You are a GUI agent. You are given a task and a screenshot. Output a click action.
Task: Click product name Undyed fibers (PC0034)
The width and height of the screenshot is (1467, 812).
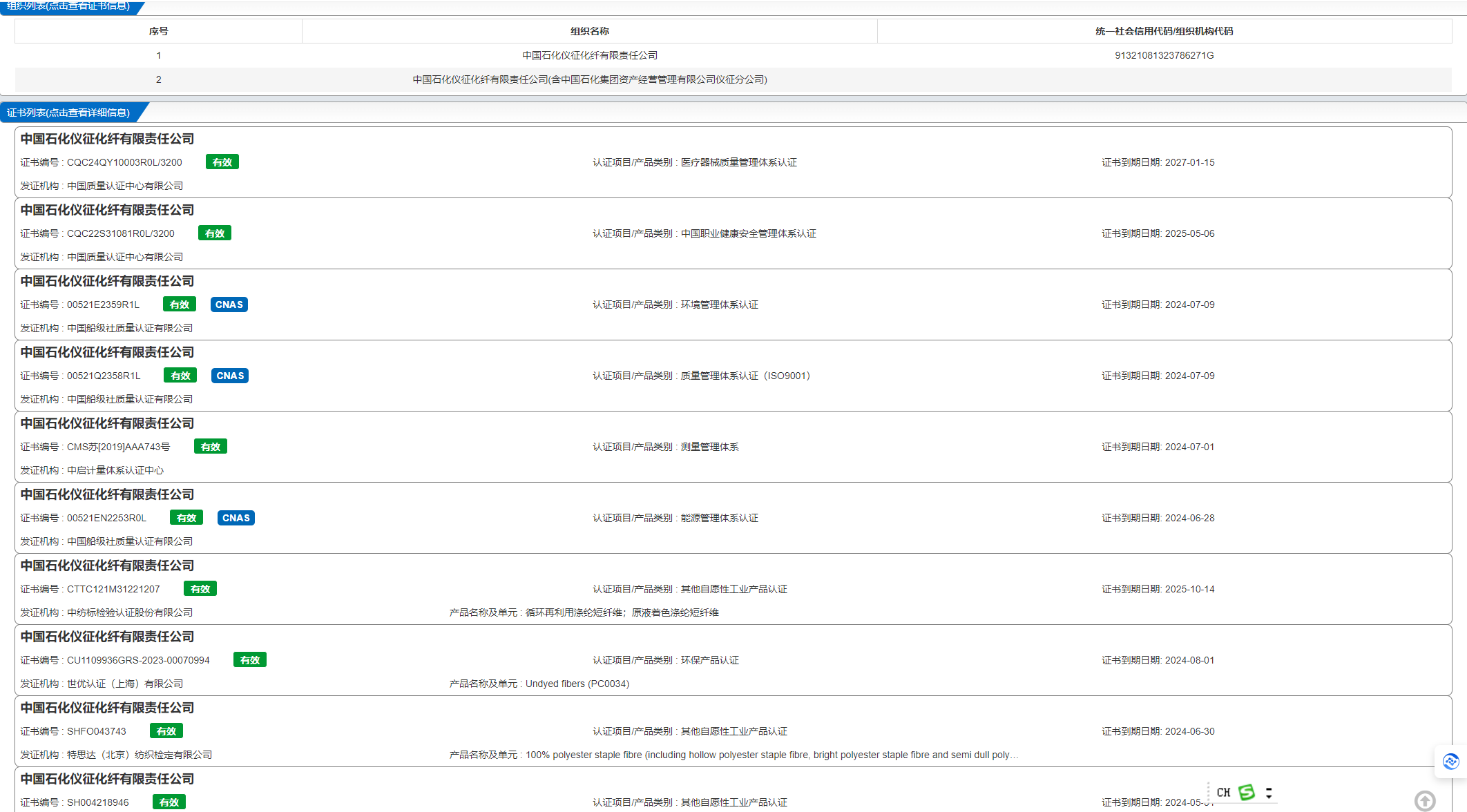(577, 684)
